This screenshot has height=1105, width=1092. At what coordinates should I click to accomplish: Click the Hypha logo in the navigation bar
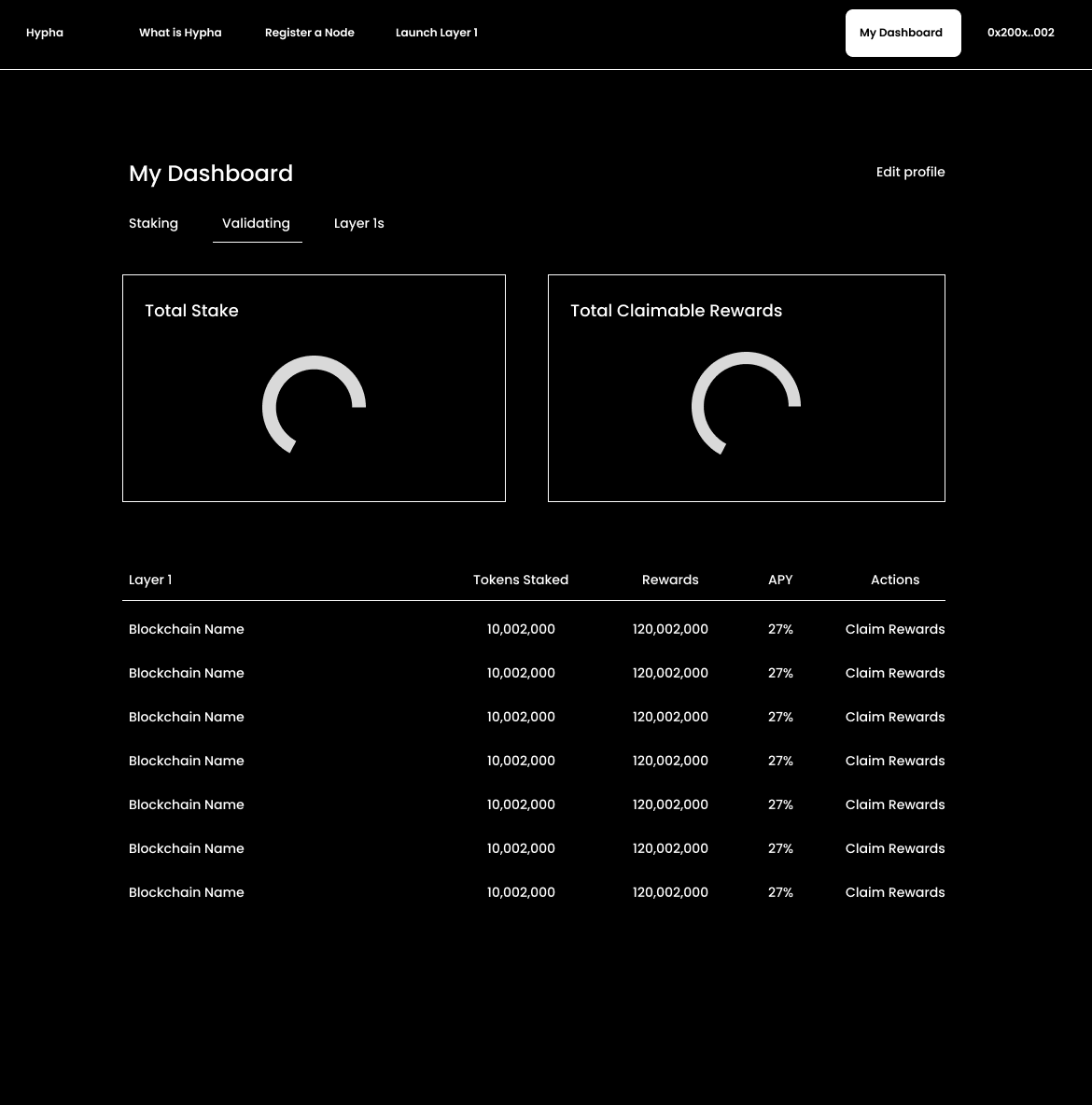click(45, 33)
